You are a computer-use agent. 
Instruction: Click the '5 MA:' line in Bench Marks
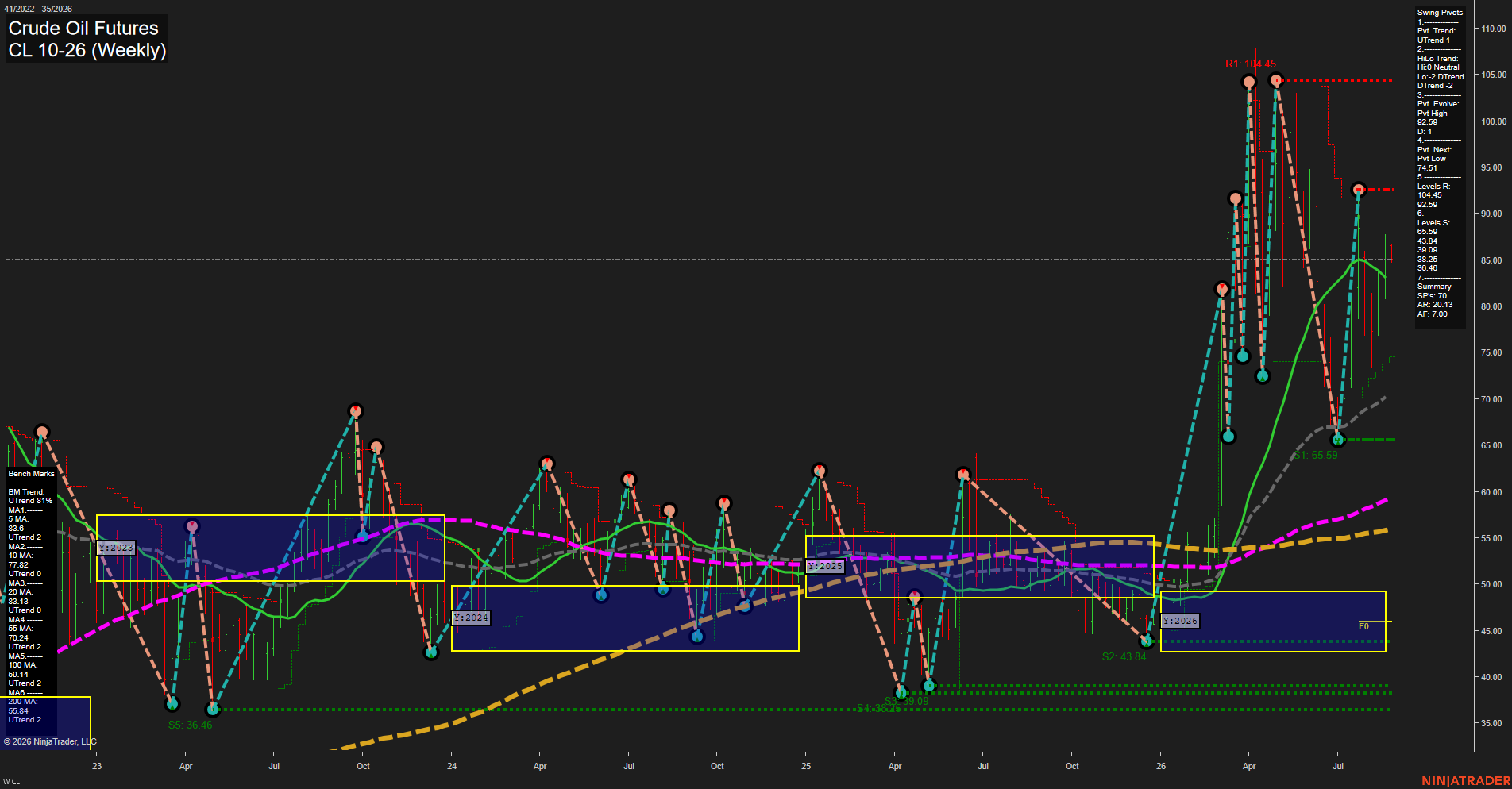[18, 519]
